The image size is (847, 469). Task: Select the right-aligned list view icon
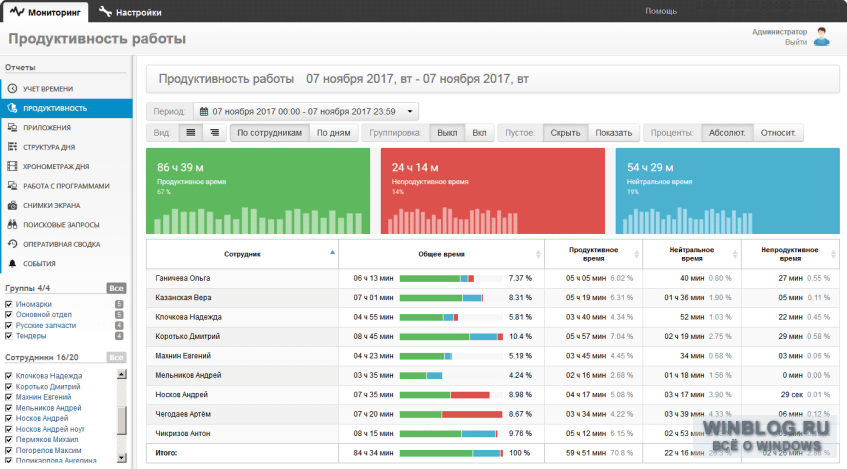(x=214, y=132)
